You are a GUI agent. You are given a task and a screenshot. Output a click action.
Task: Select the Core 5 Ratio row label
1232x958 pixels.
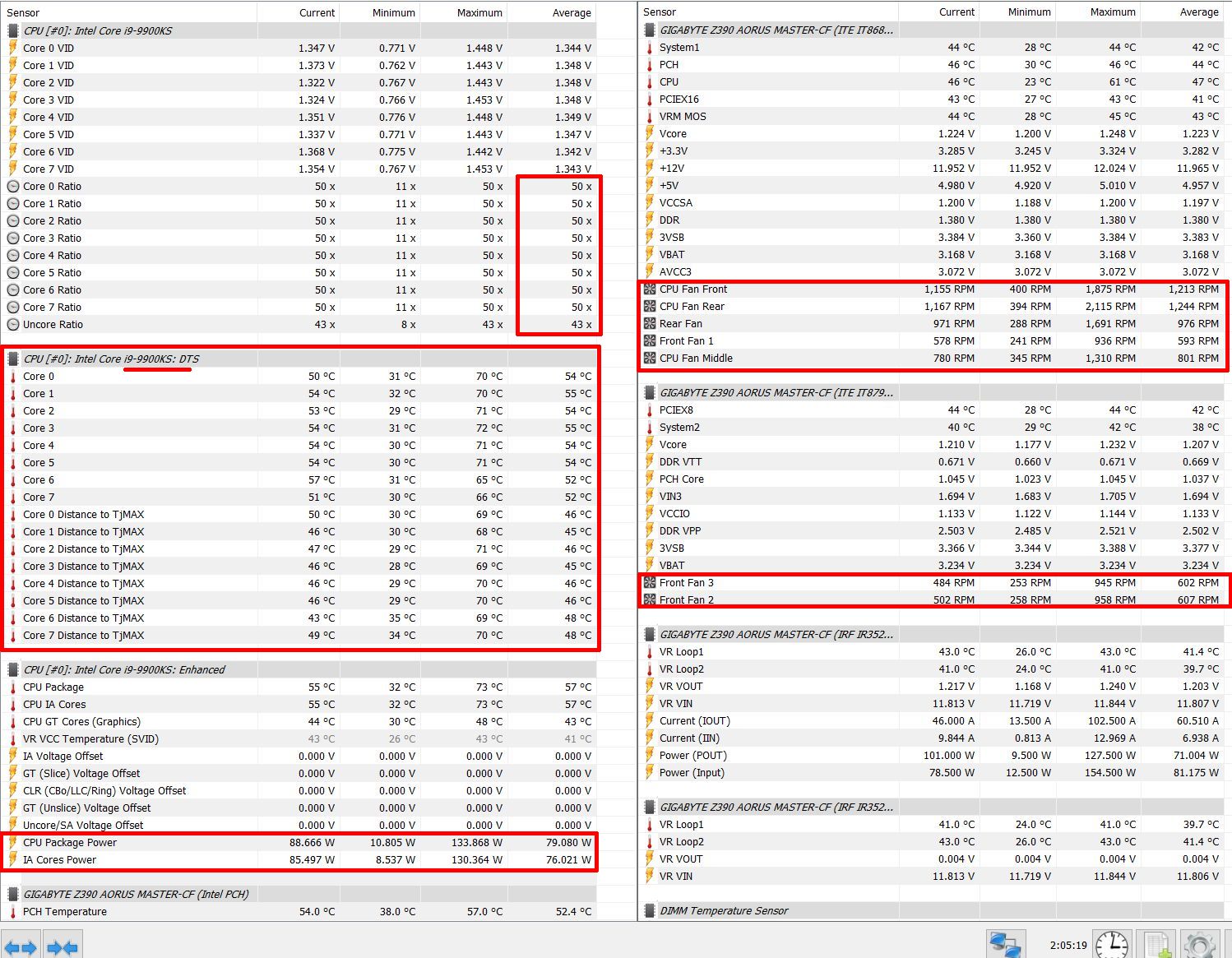(52, 273)
